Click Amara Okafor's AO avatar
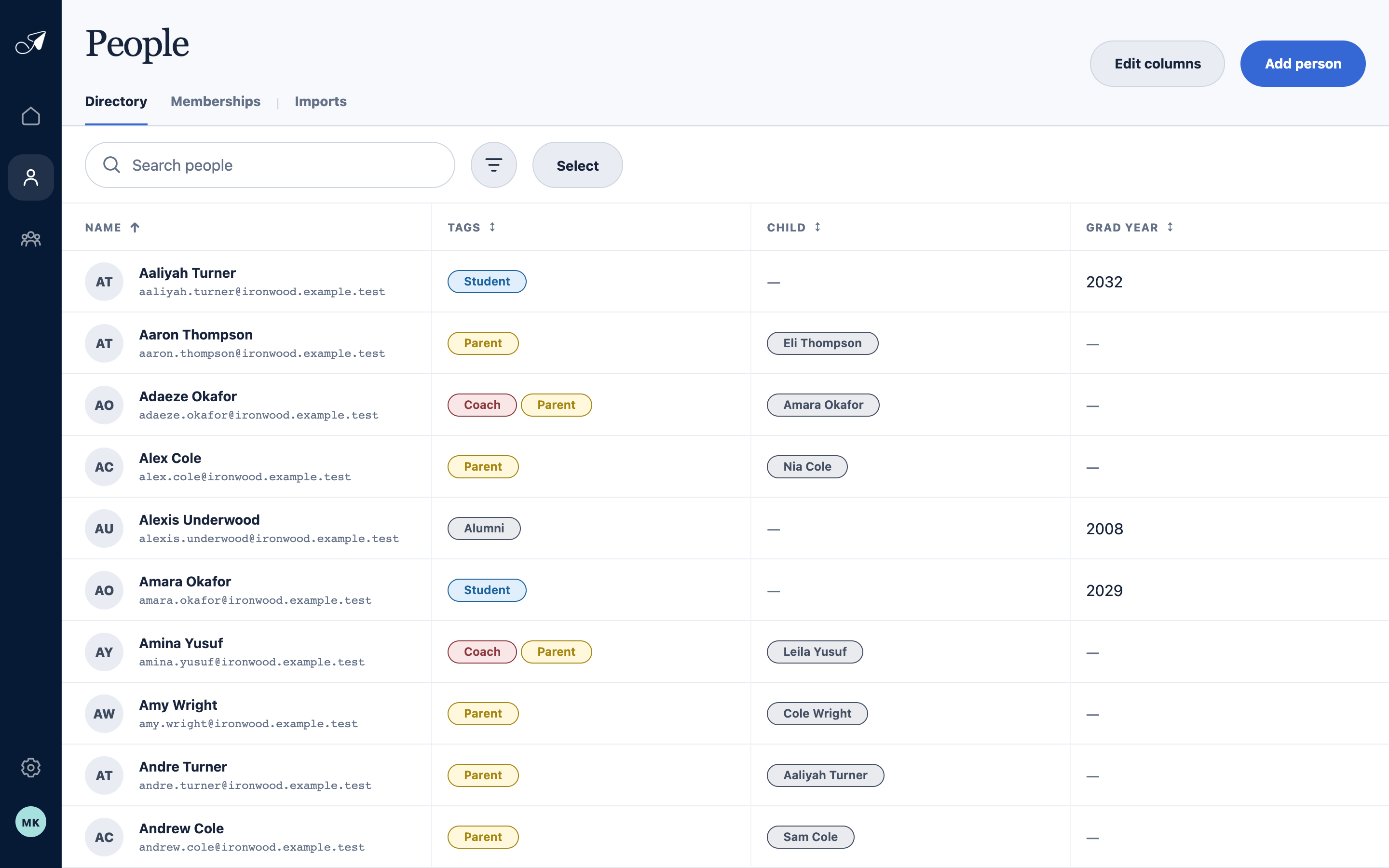 [x=104, y=590]
